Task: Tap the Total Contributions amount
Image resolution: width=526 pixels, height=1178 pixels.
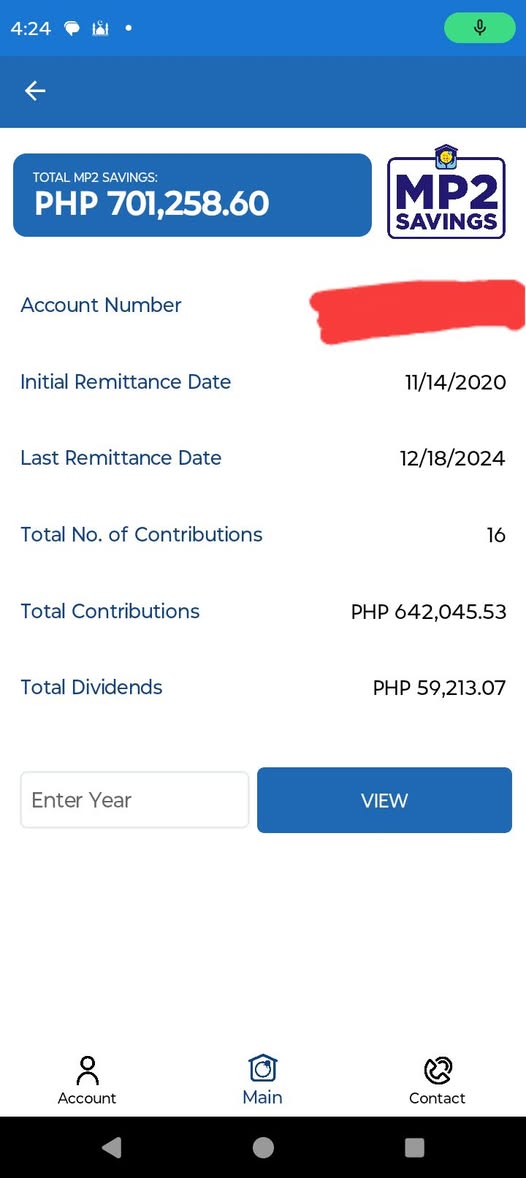Action: point(429,612)
